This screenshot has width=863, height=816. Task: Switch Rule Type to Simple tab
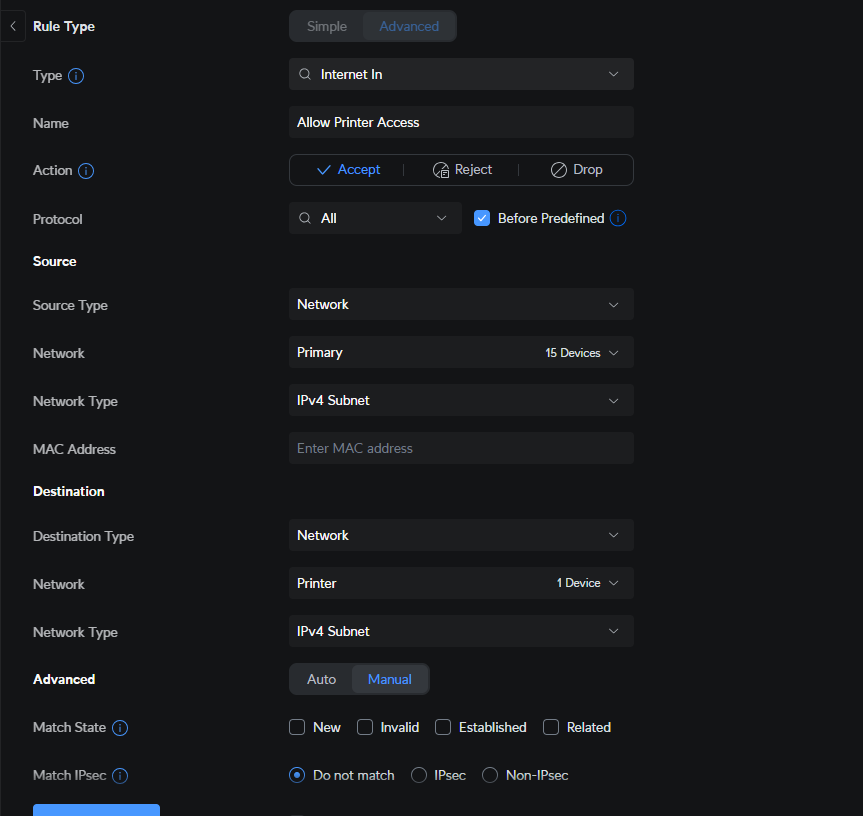click(x=327, y=26)
